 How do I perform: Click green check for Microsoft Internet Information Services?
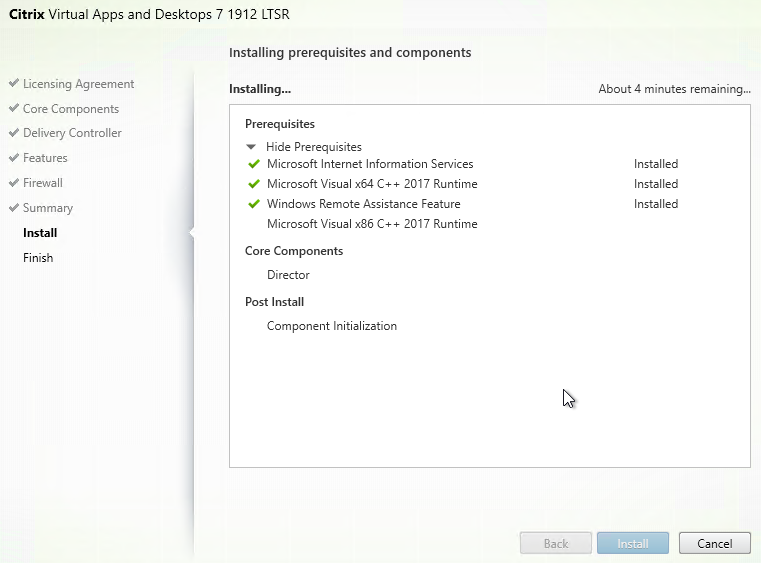[254, 164]
